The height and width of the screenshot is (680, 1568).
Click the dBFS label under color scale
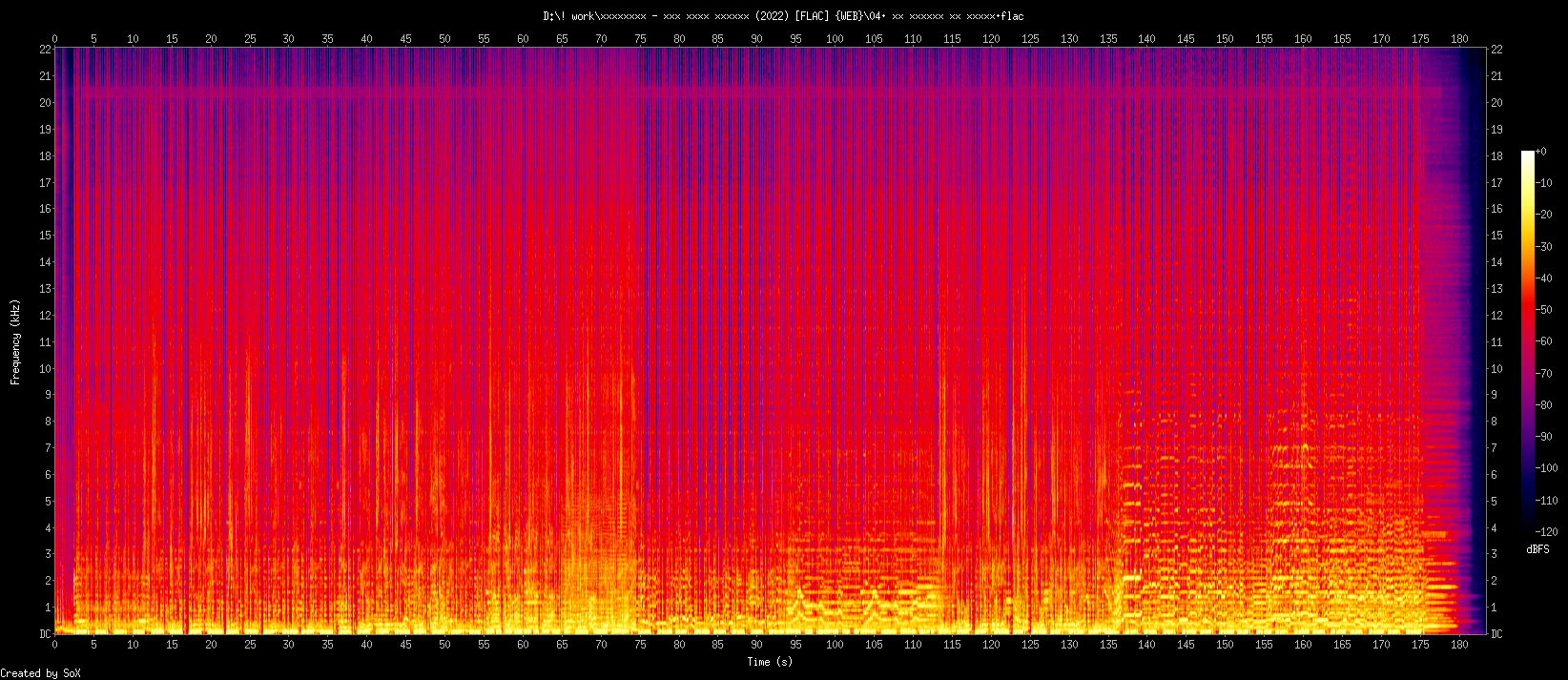pyautogui.click(x=1537, y=549)
